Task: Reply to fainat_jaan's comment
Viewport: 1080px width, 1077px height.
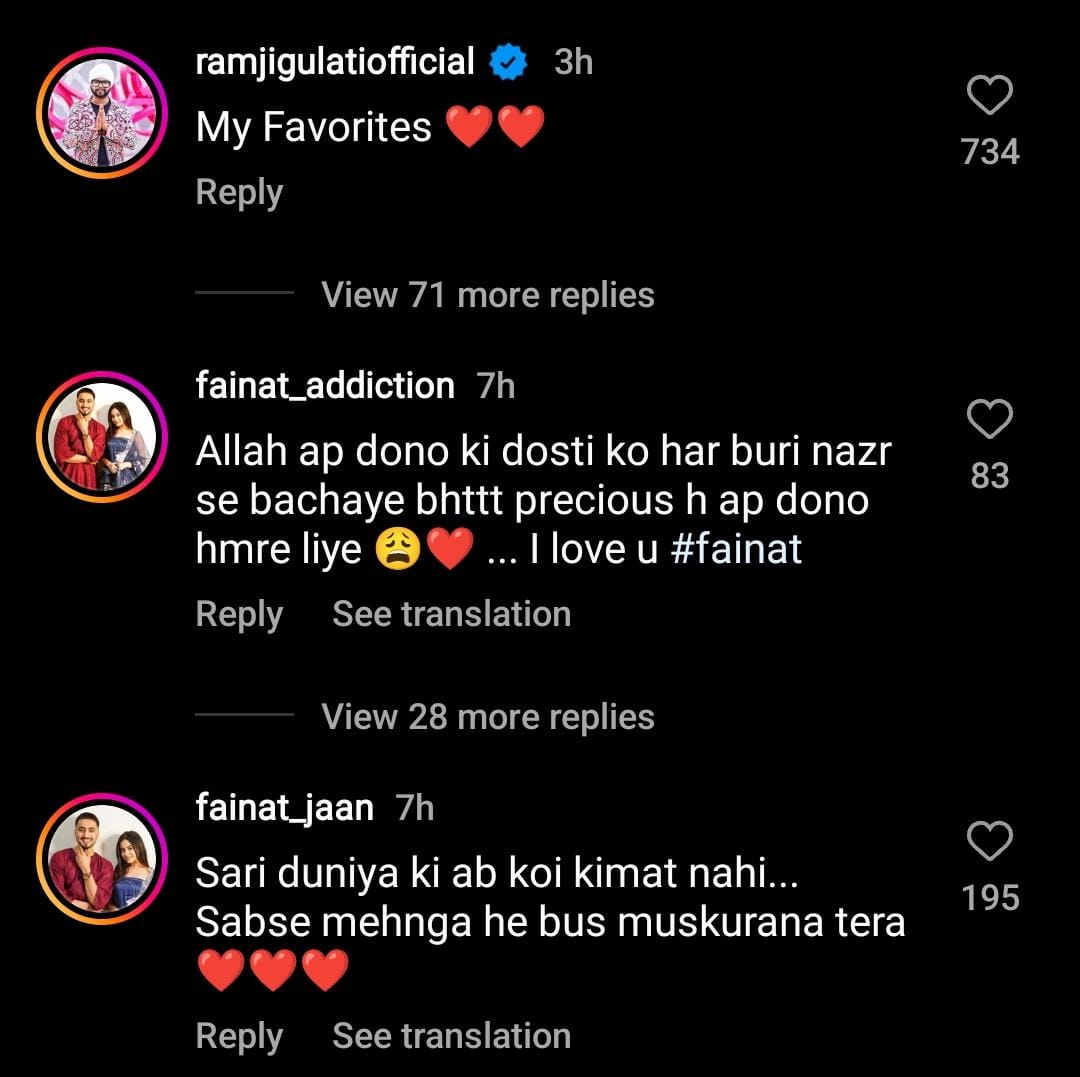Action: (239, 1036)
